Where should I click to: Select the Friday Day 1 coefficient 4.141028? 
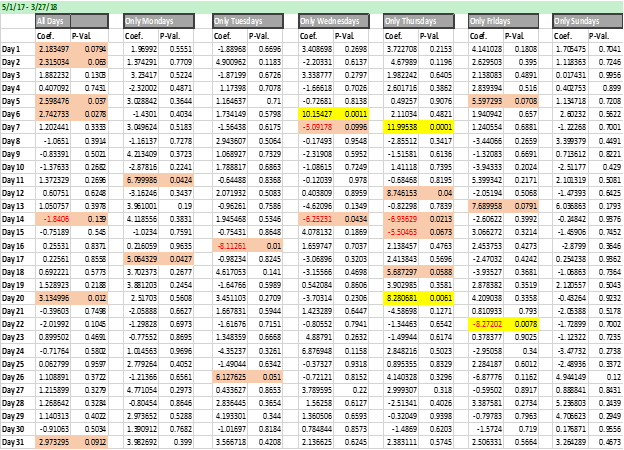pos(486,49)
